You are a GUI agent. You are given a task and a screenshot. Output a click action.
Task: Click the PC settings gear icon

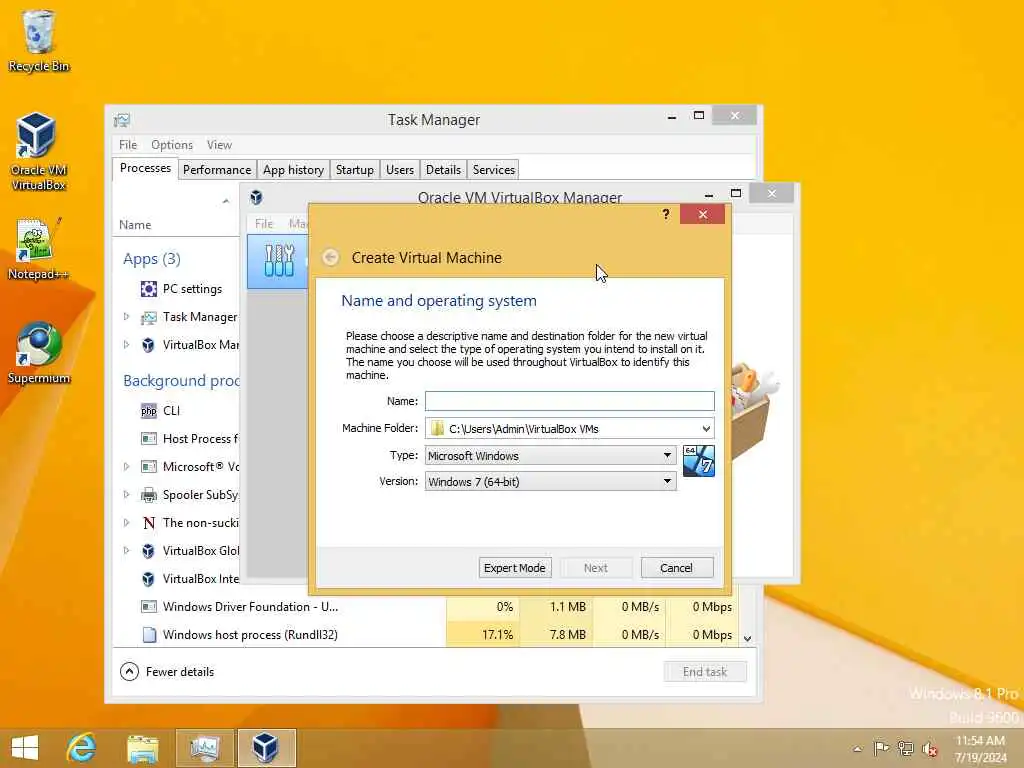point(149,289)
